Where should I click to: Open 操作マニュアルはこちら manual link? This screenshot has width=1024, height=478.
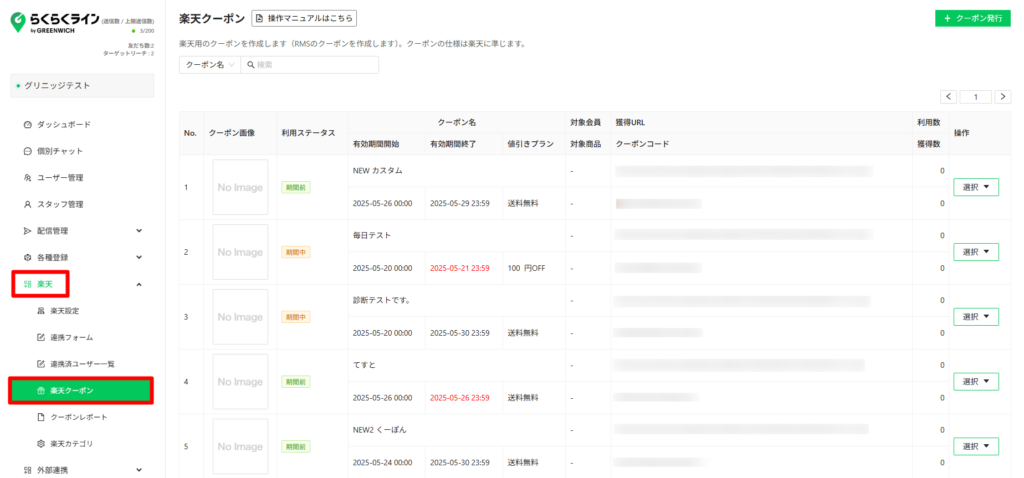[304, 18]
